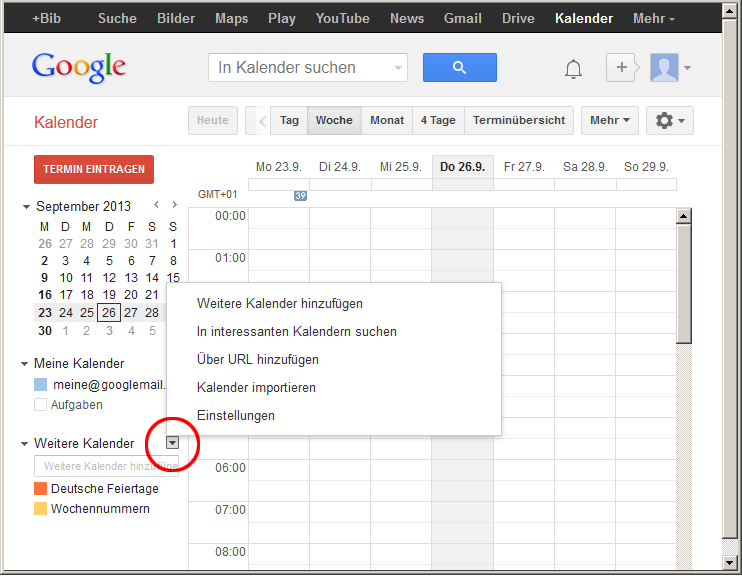
Task: Choose Über URL hinzufügen menu entry
Action: pyautogui.click(x=258, y=359)
